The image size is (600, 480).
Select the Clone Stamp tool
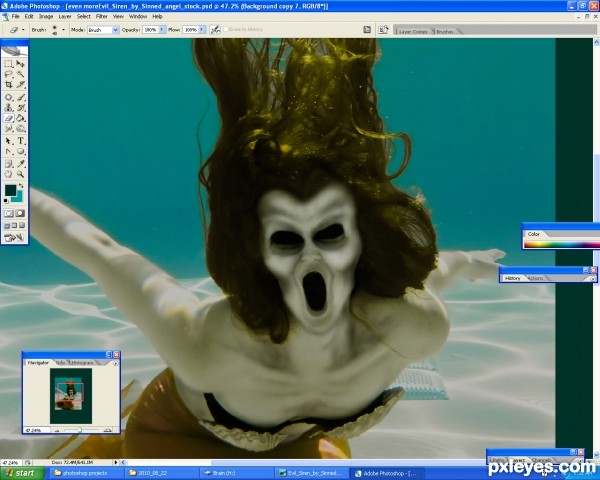(x=8, y=108)
